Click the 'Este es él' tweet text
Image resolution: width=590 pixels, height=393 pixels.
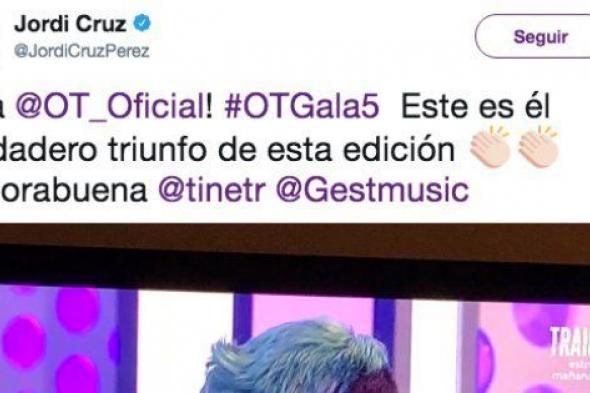click(x=476, y=107)
